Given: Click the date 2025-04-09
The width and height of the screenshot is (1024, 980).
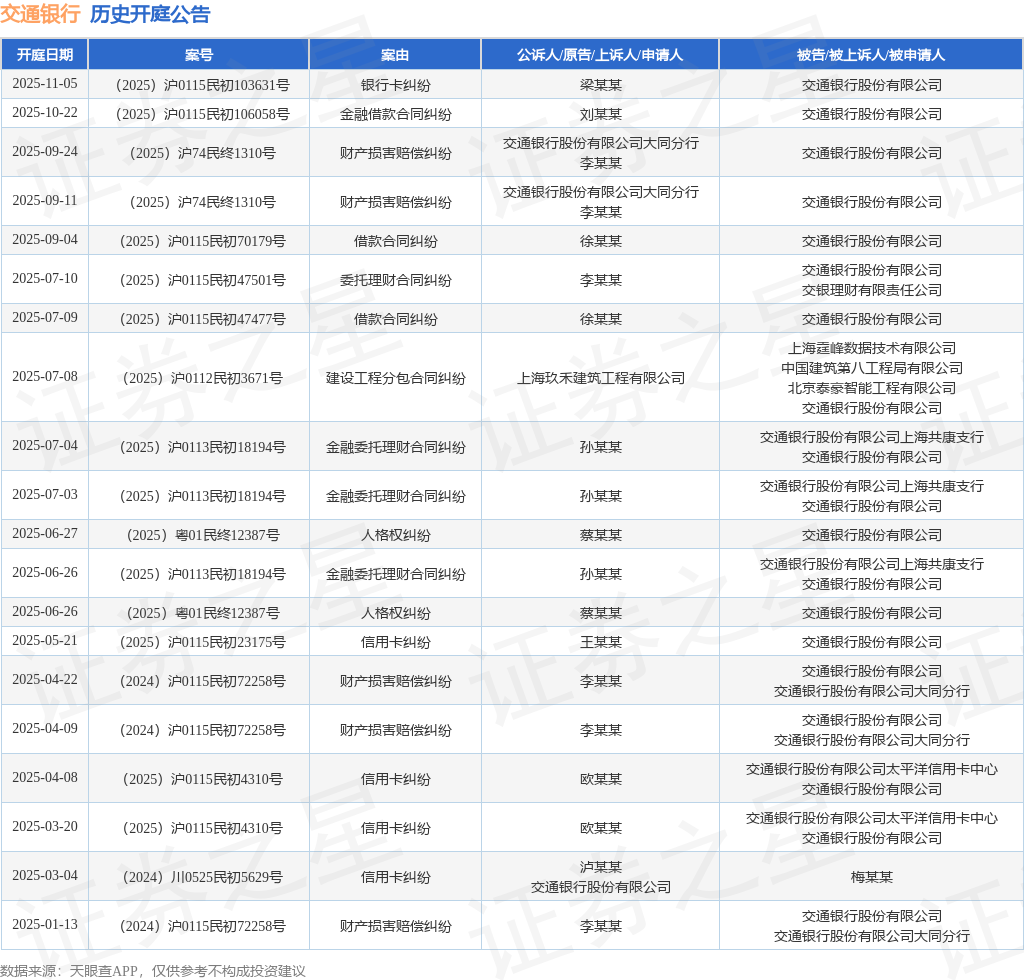Looking at the screenshot, I should [x=44, y=729].
